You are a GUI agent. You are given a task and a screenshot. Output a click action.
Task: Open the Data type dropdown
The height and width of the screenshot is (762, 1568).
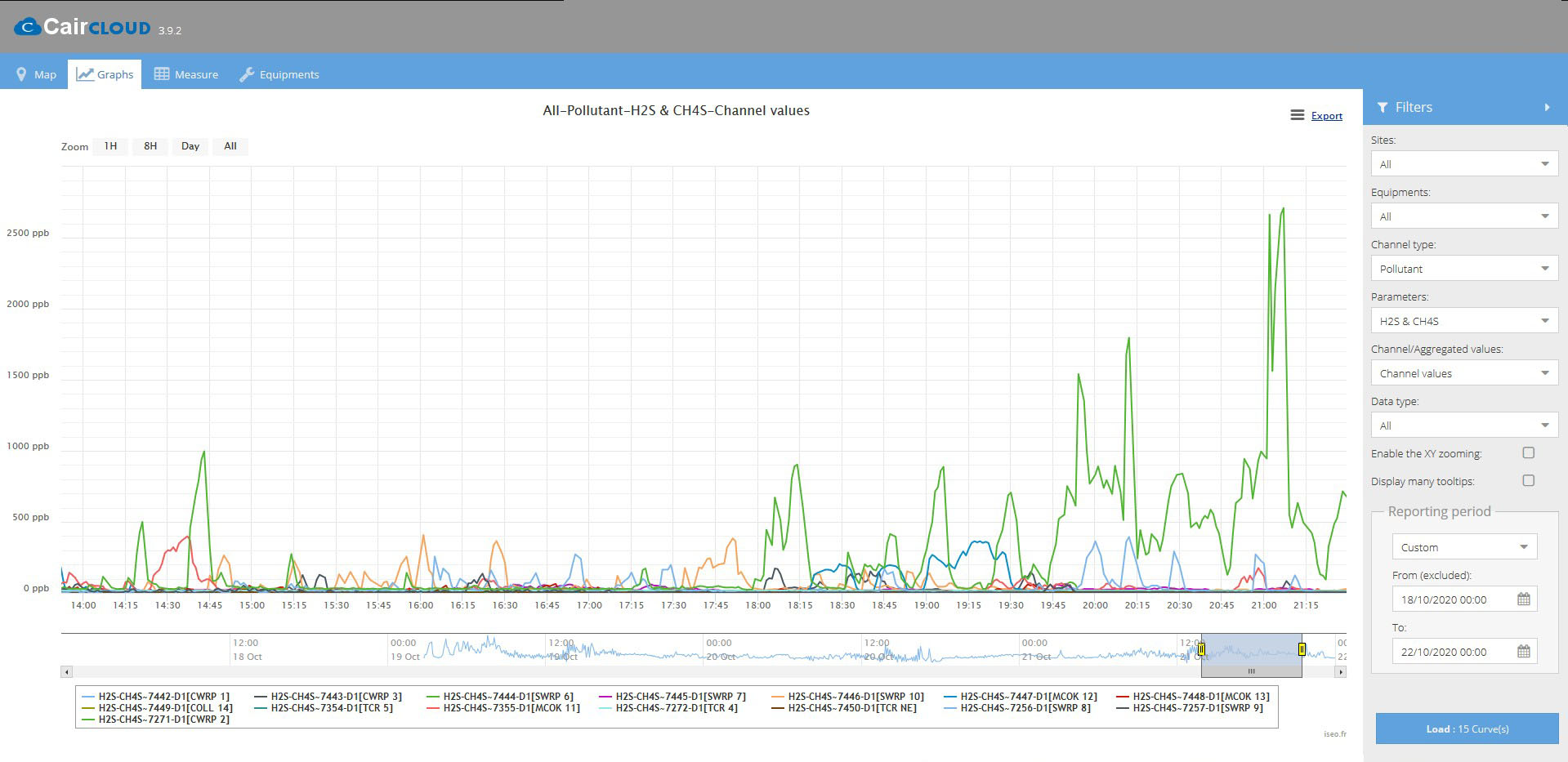click(x=1464, y=426)
